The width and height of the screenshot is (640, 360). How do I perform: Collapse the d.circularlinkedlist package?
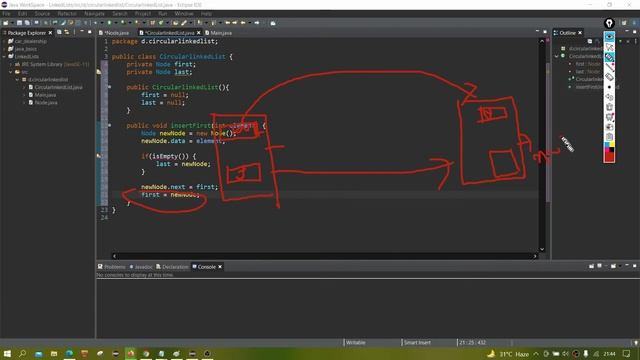(x=18, y=80)
